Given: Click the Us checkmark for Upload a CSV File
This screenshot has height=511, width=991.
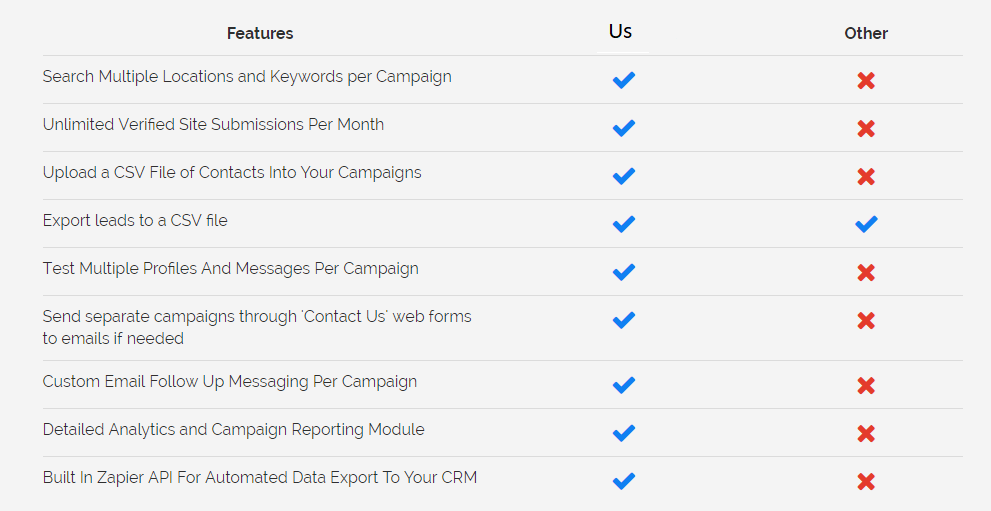Looking at the screenshot, I should pyautogui.click(x=624, y=176).
